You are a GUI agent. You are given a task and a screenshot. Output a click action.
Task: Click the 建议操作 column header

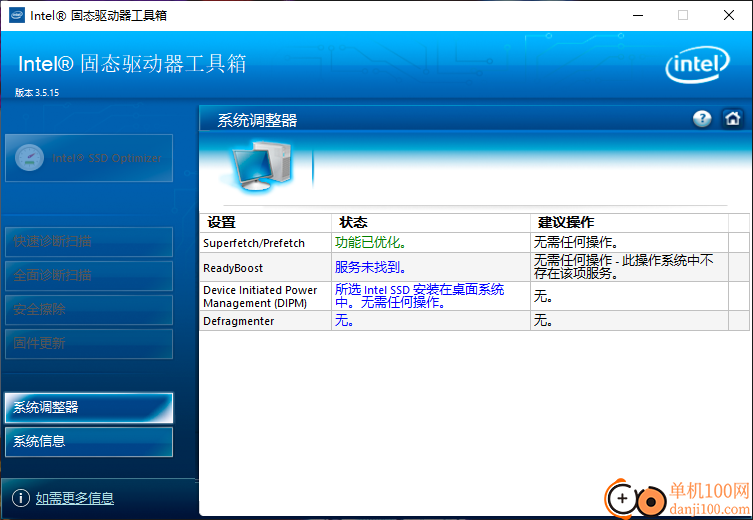(x=566, y=222)
